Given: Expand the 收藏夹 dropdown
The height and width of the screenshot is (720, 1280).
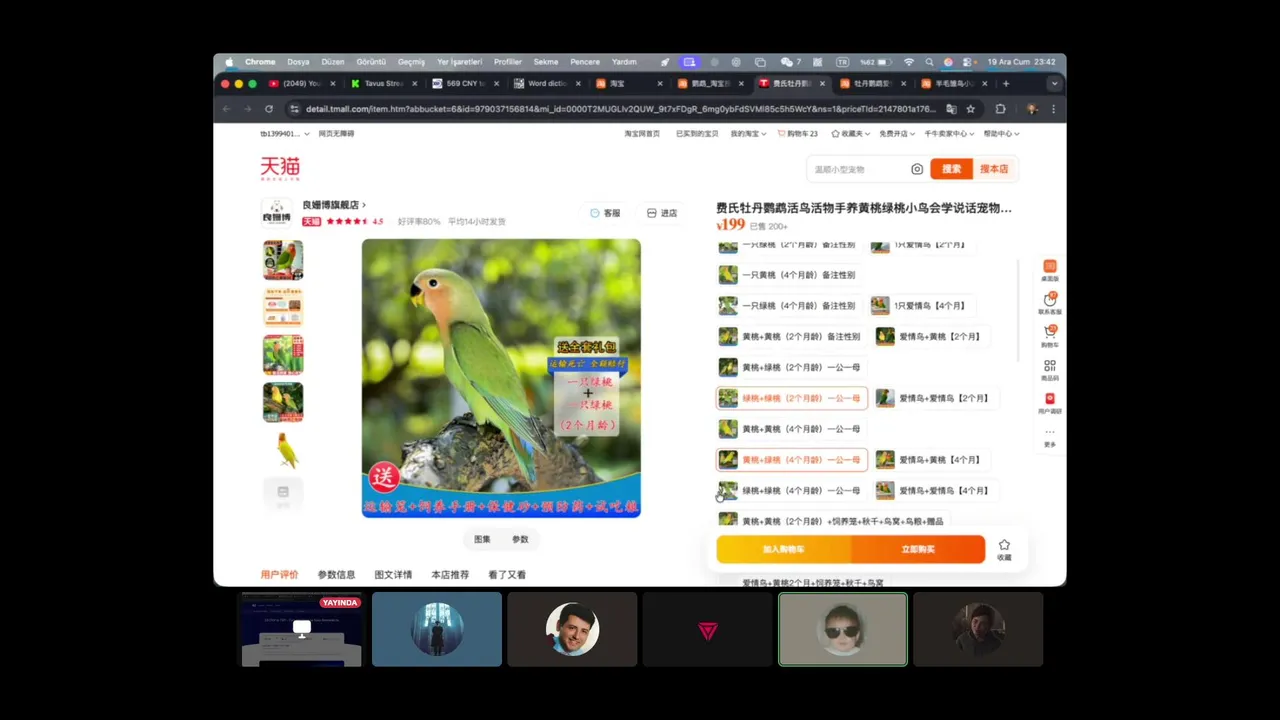Looking at the screenshot, I should [x=849, y=133].
